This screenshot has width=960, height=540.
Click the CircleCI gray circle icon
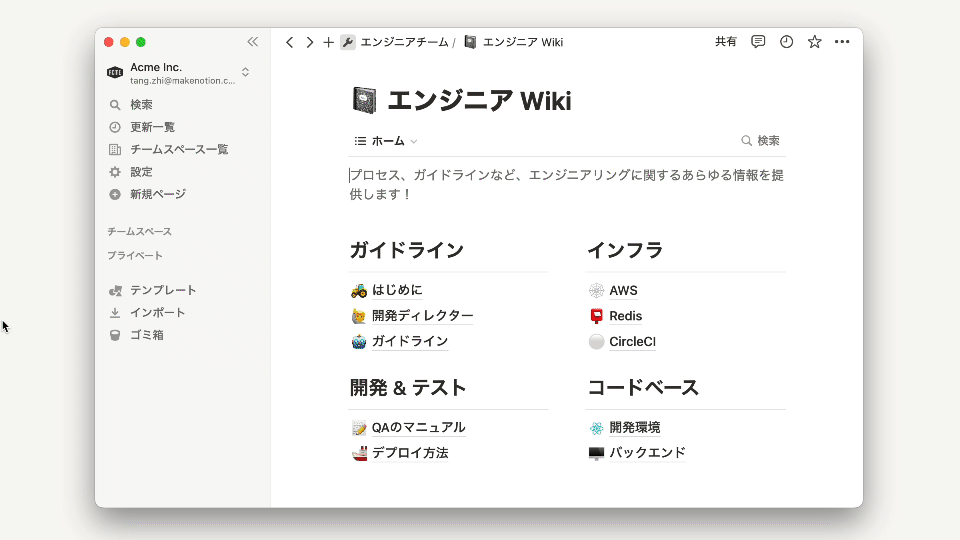point(596,342)
